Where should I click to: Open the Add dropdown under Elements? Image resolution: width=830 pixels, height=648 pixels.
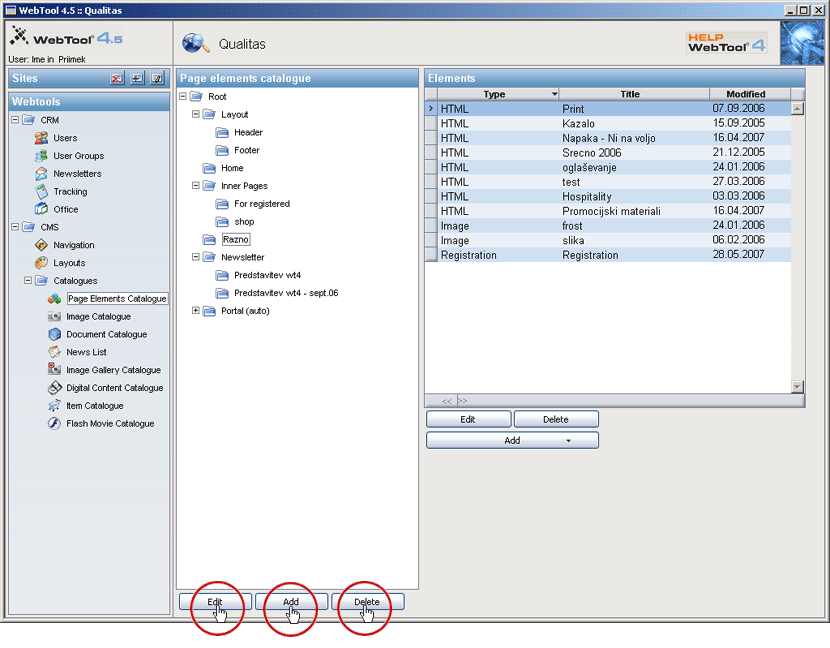(x=512, y=440)
